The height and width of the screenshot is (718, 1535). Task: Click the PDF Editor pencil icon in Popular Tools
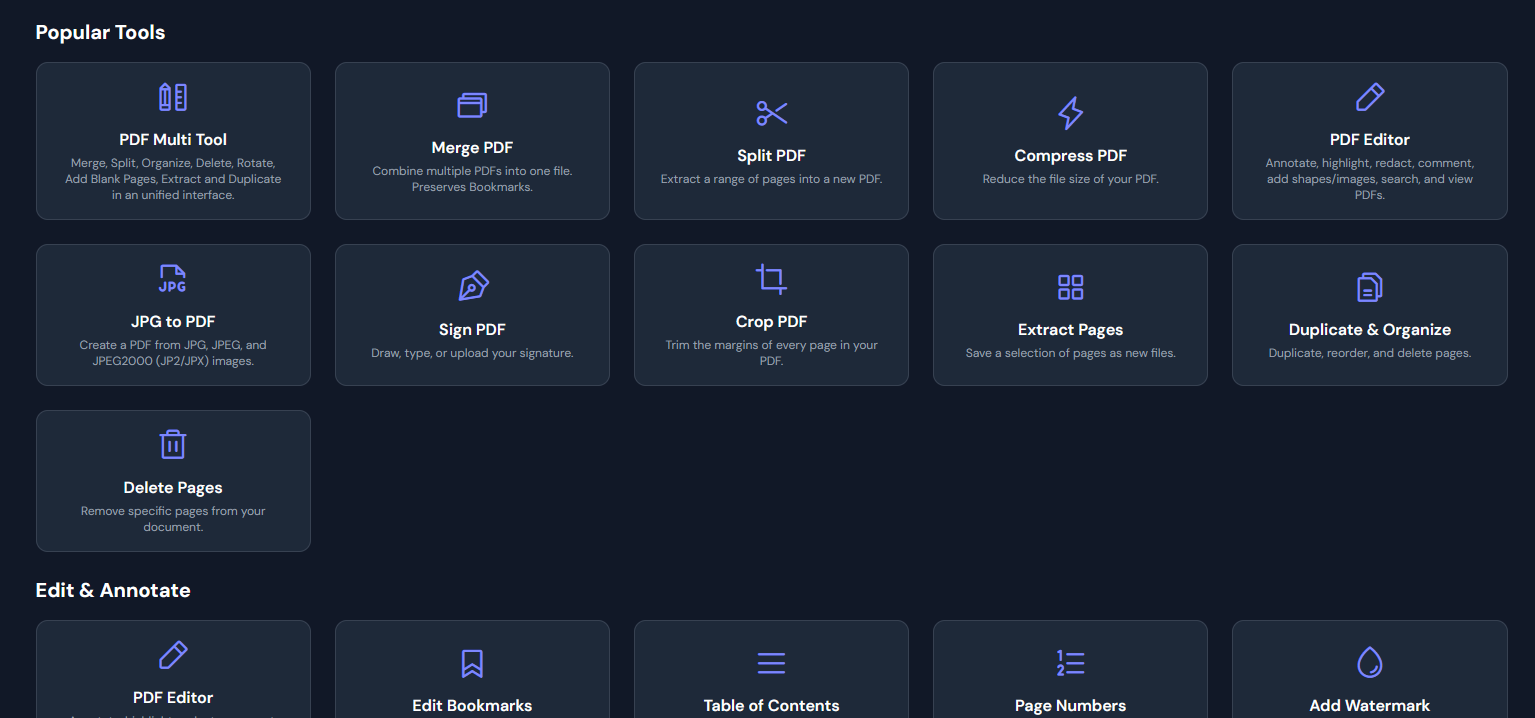pos(1369,97)
